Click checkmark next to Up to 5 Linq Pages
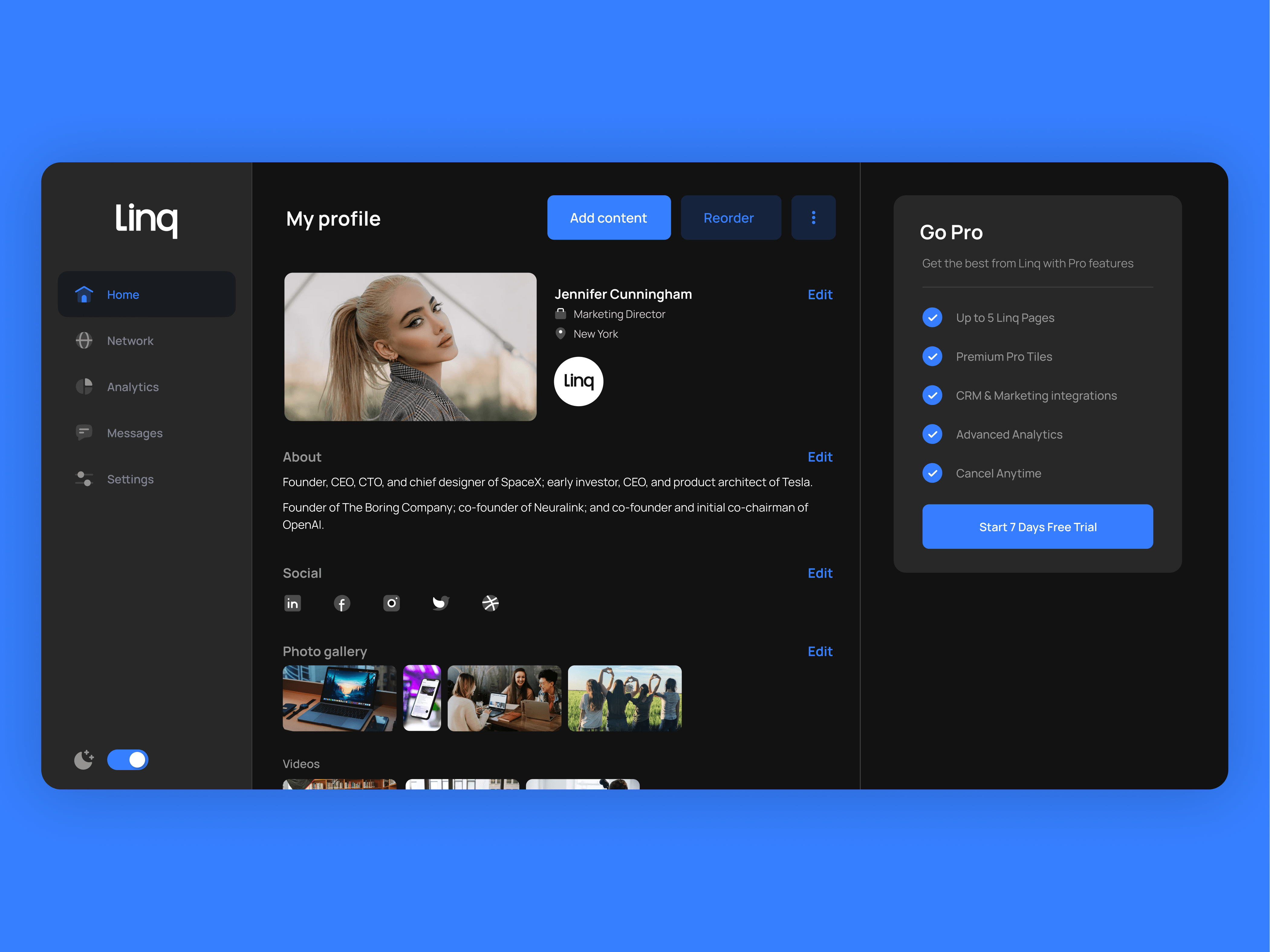 pyautogui.click(x=932, y=317)
